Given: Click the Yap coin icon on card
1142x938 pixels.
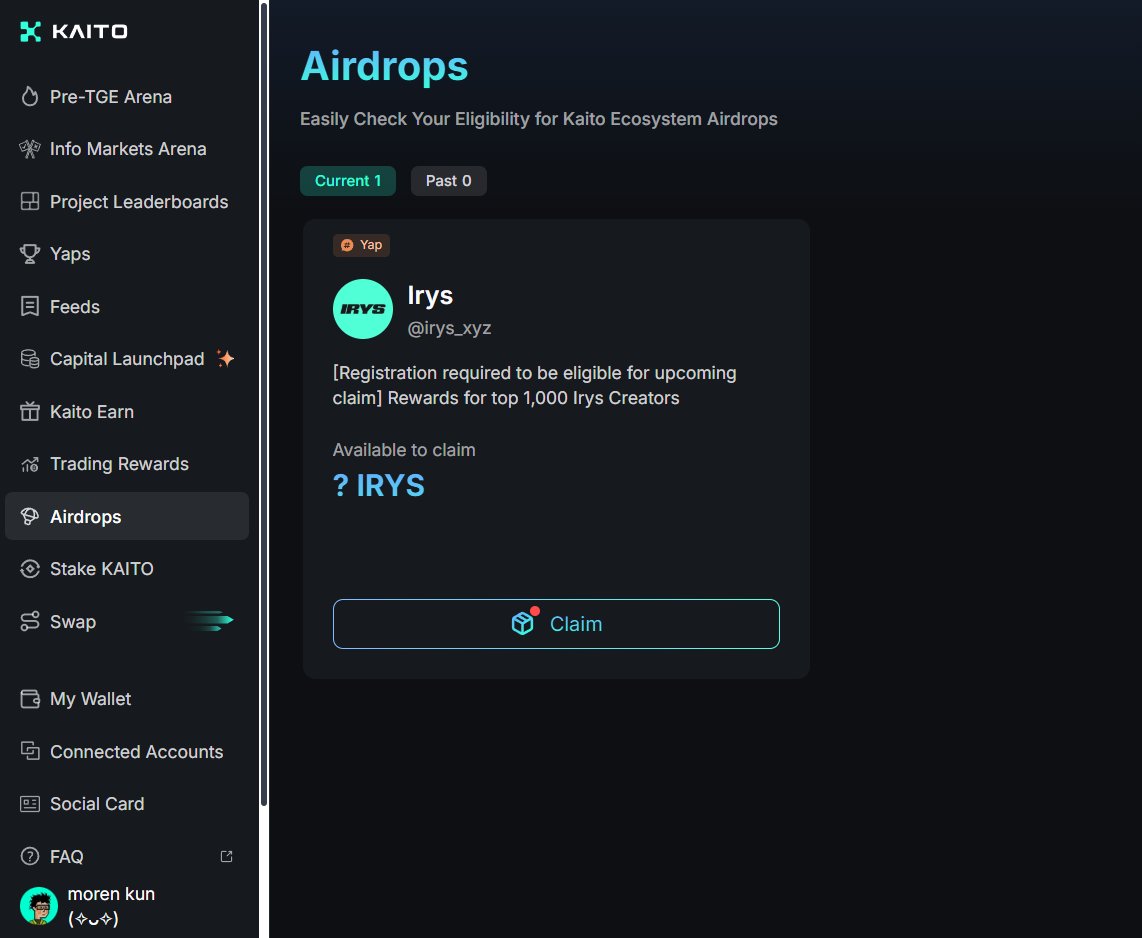Looking at the screenshot, I should (x=347, y=245).
